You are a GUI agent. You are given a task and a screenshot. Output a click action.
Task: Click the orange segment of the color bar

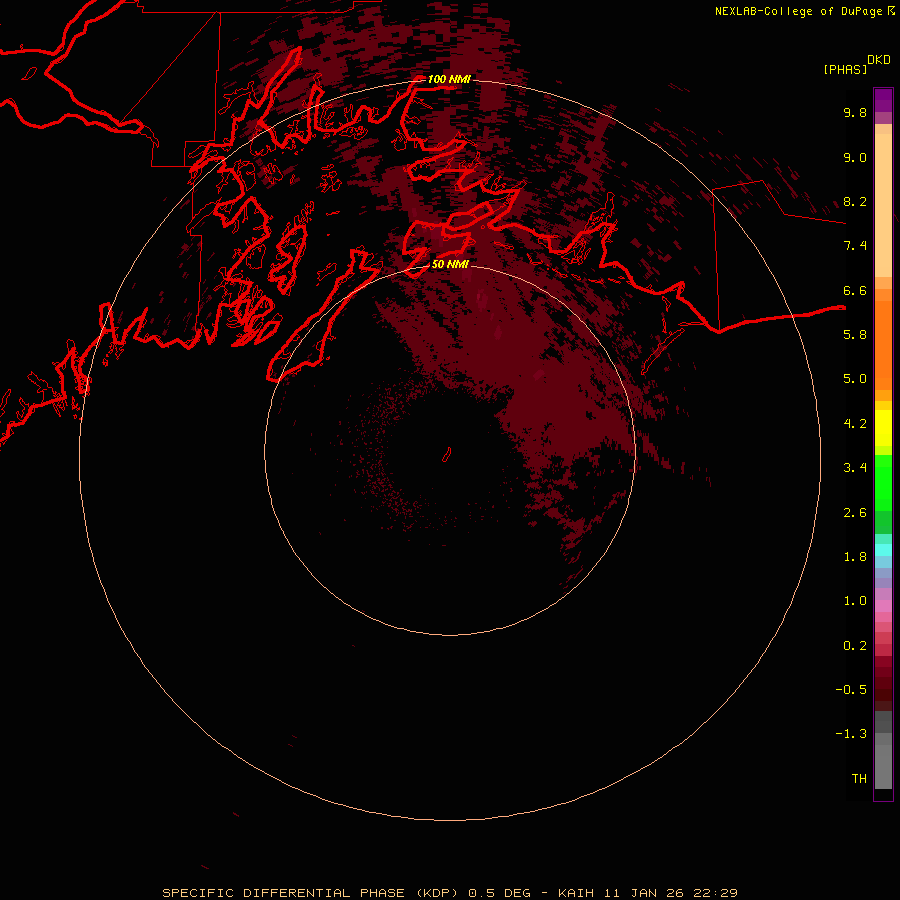[883, 344]
